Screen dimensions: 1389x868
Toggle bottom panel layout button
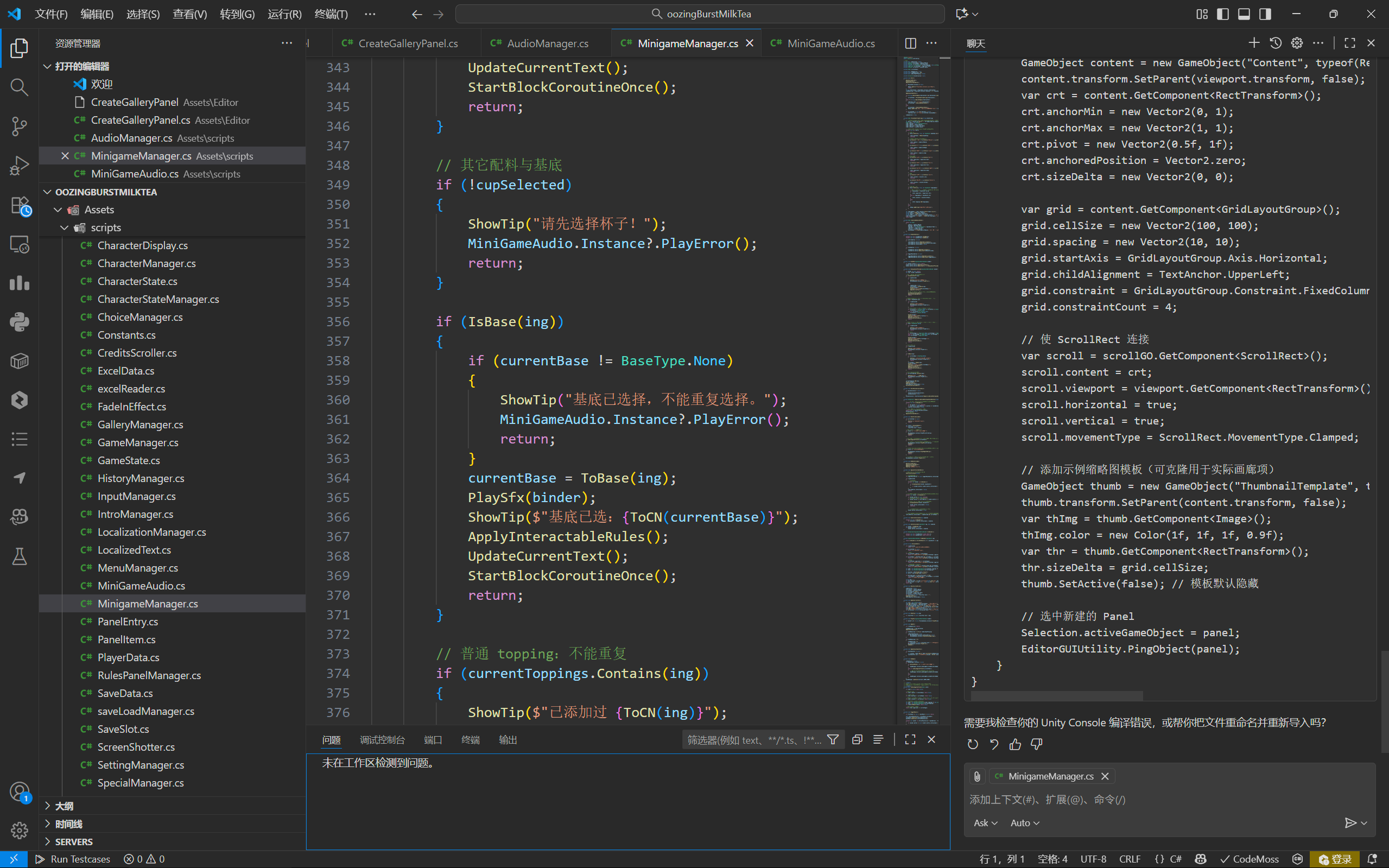(x=1244, y=14)
